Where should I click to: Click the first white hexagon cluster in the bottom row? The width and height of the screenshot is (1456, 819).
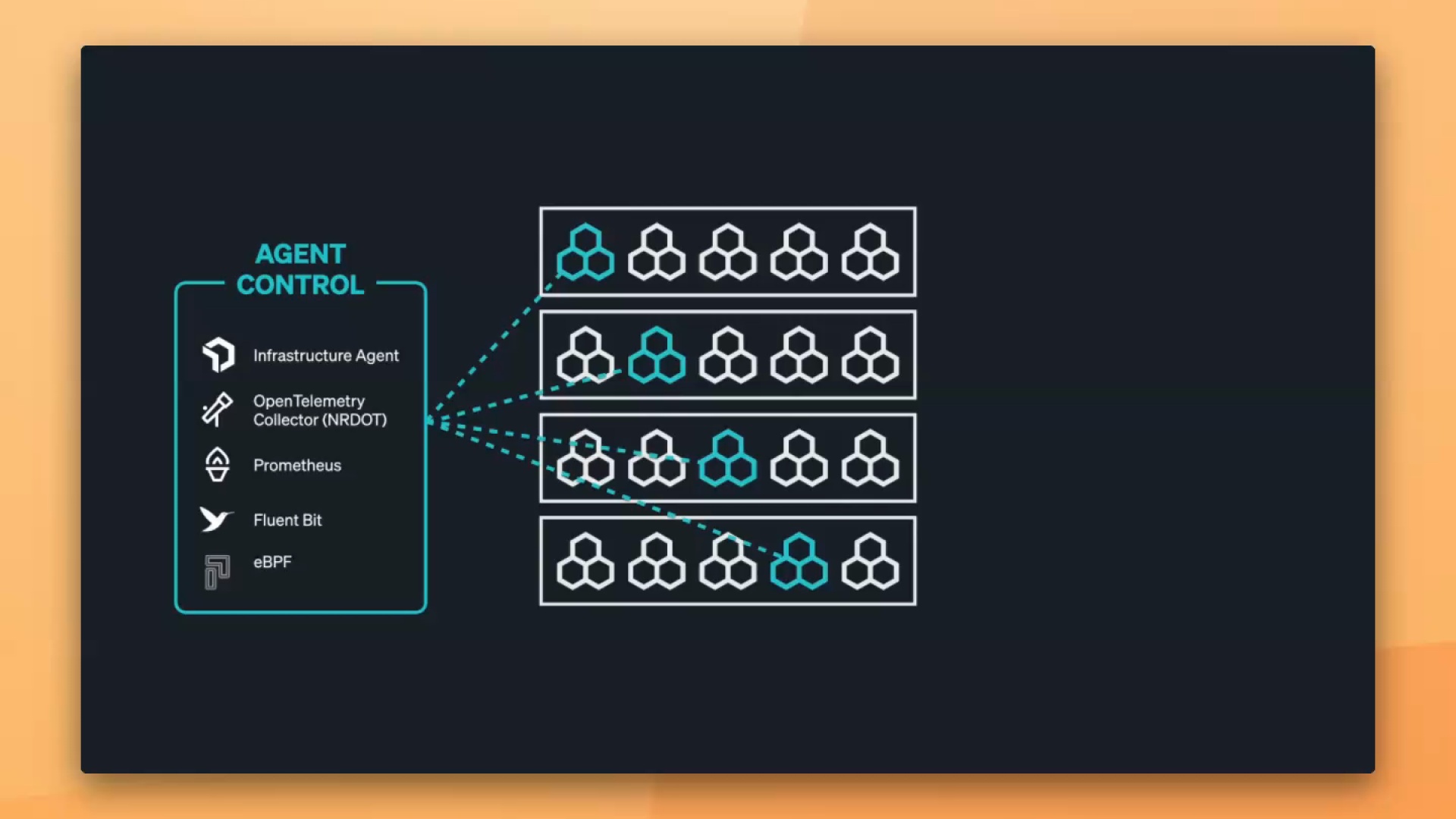(585, 562)
